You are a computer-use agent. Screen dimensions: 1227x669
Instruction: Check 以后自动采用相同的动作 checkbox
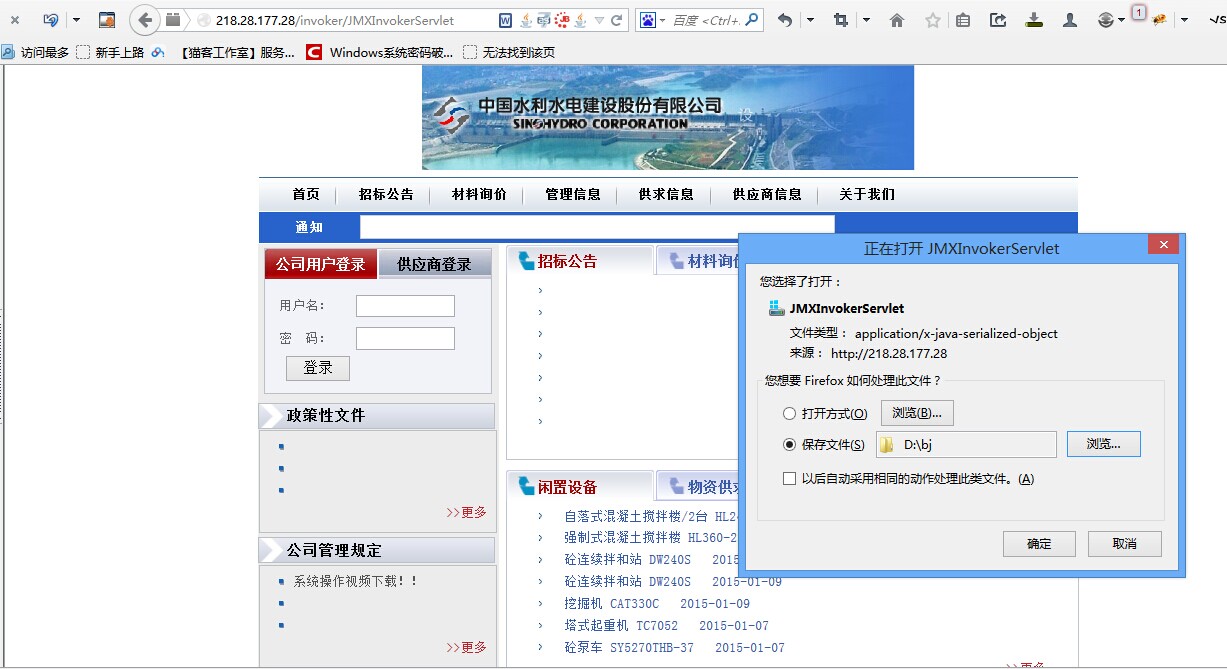pyautogui.click(x=790, y=479)
